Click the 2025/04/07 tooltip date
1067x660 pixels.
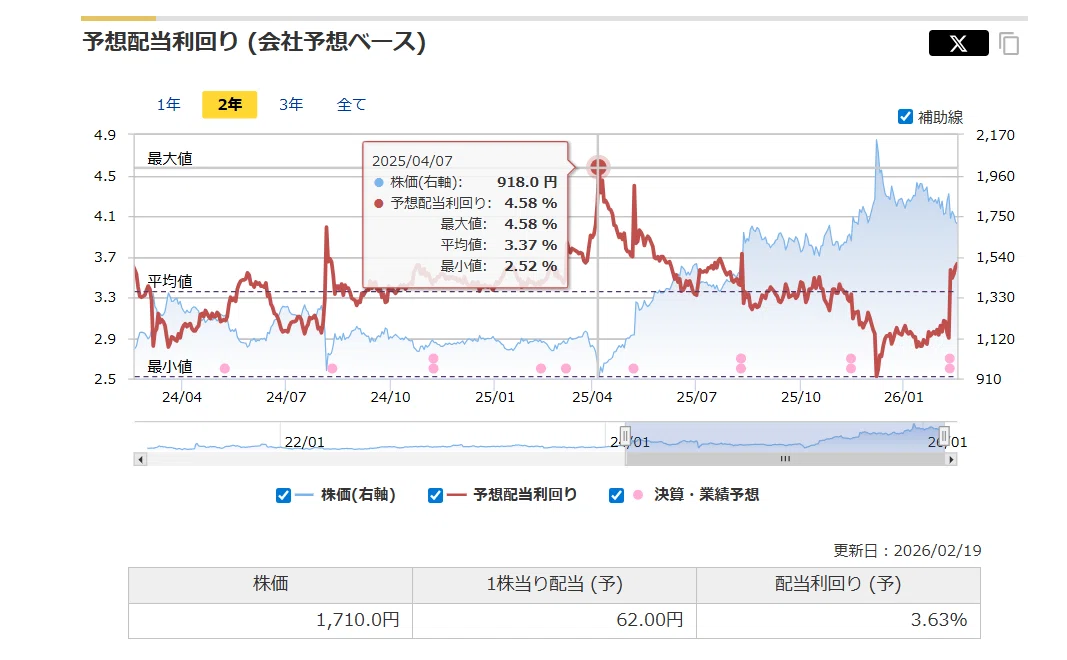412,161
